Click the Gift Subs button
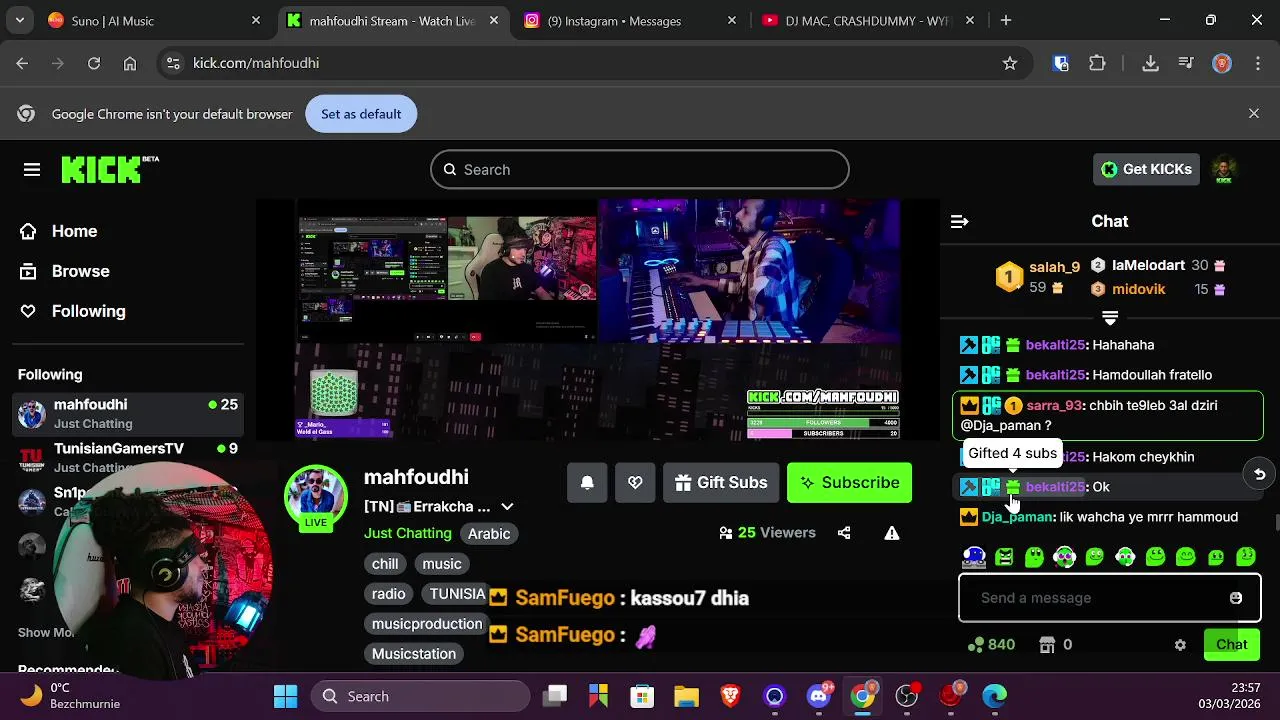The image size is (1280, 720). pyautogui.click(x=721, y=482)
